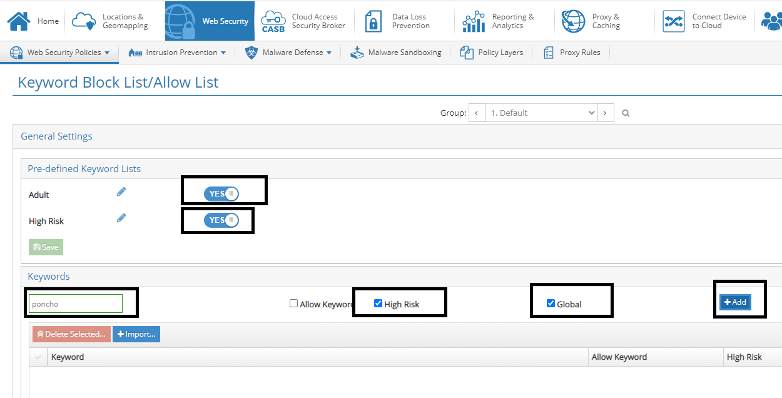
Task: Go to the Home icon
Action: click(x=19, y=21)
